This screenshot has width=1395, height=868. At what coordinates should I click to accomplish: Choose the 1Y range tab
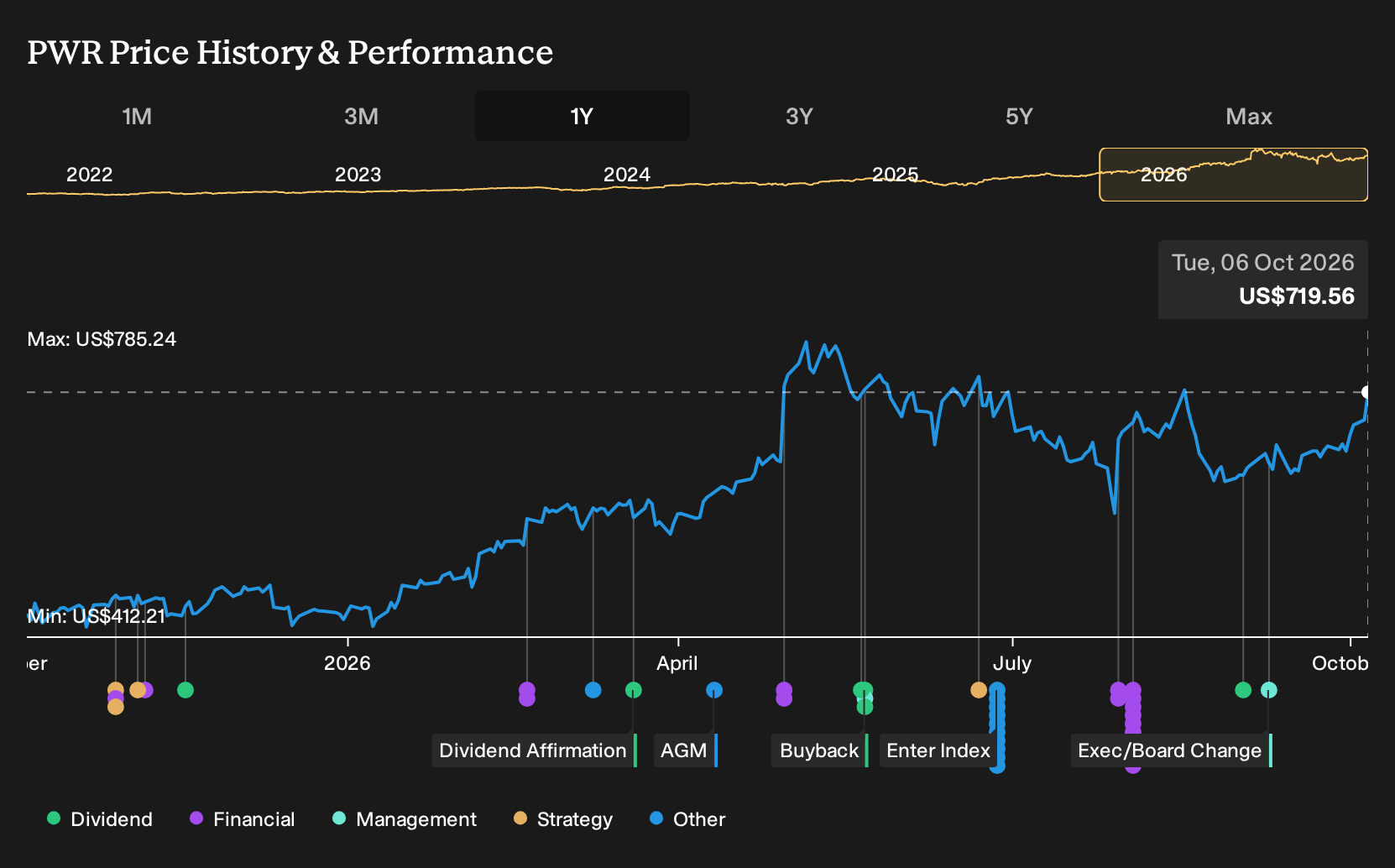pyautogui.click(x=583, y=116)
